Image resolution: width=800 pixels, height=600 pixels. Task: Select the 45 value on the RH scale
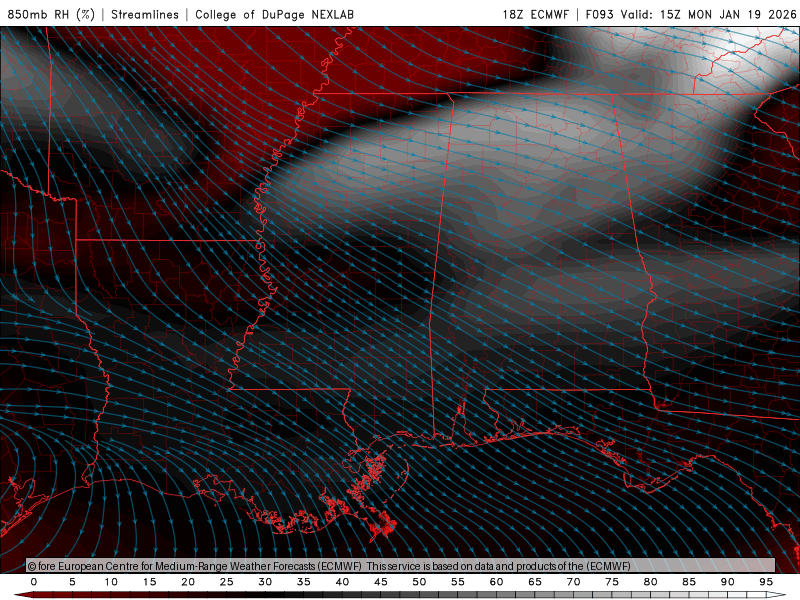[381, 582]
